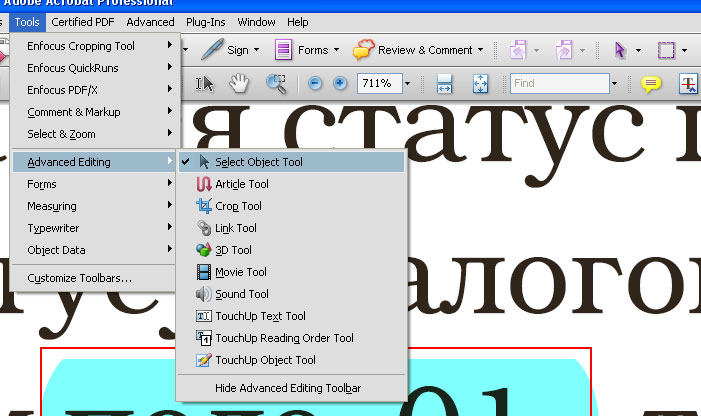Open the Certified PDF menu
This screenshot has height=416, width=701.
[83, 22]
